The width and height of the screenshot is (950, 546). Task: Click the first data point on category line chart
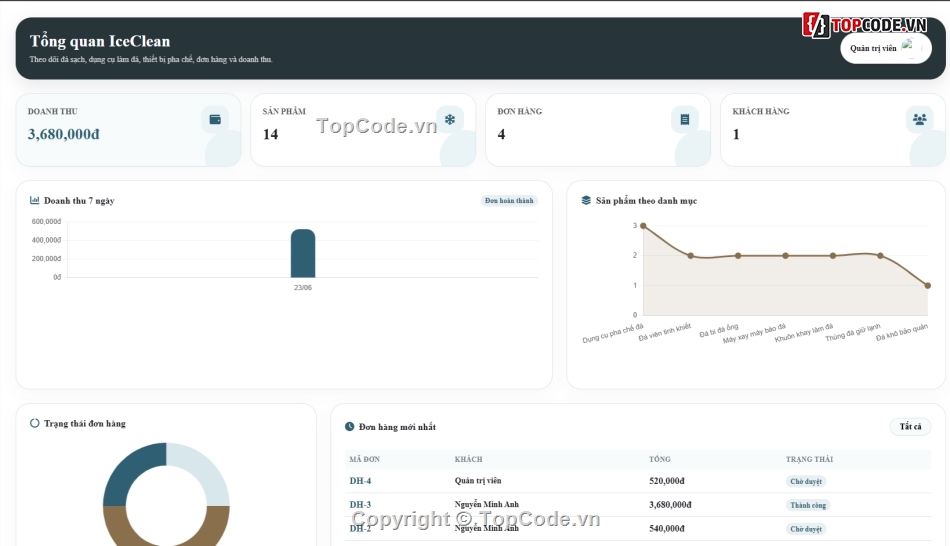(x=643, y=226)
